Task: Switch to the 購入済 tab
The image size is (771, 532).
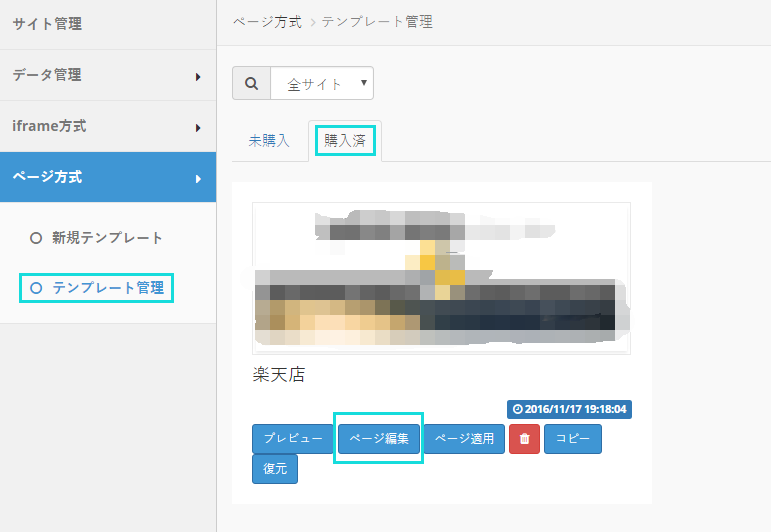Action: coord(345,141)
